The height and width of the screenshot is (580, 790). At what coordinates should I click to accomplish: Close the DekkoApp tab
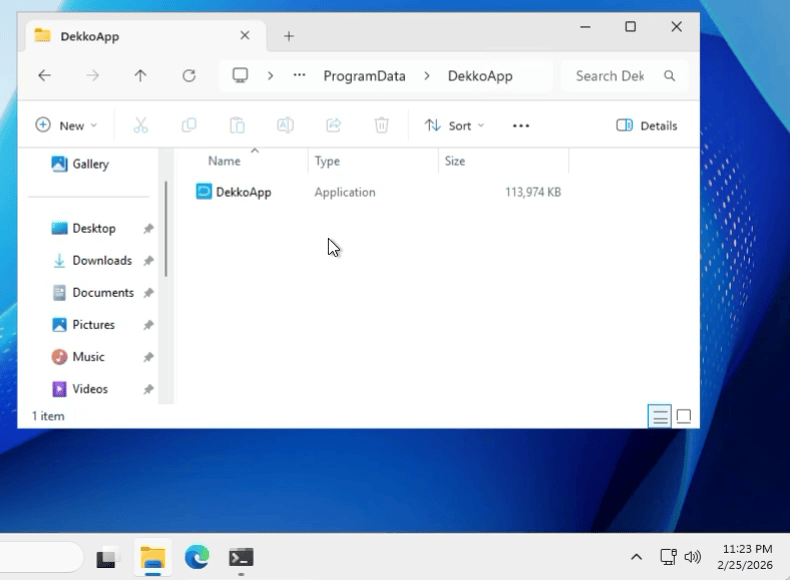pyautogui.click(x=245, y=36)
